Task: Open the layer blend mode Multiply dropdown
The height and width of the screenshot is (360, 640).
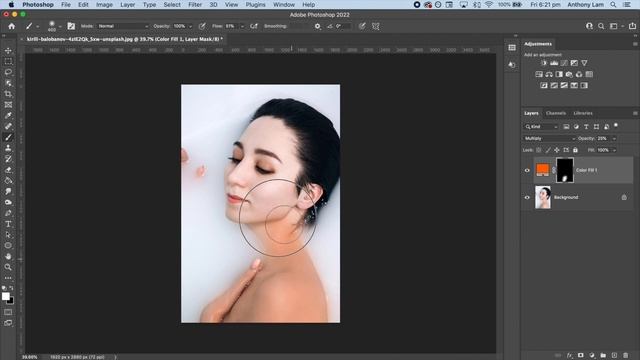Action: tap(549, 138)
